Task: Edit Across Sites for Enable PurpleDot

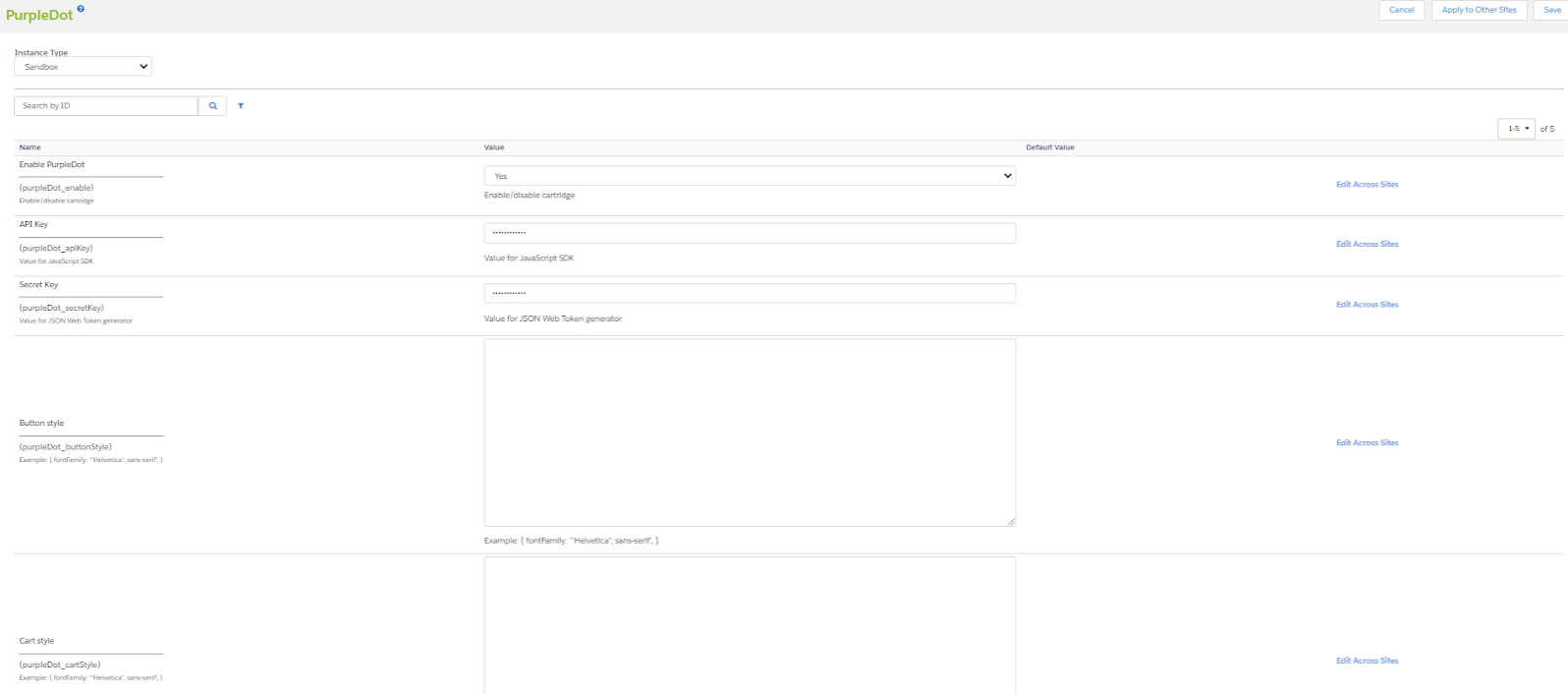Action: [x=1367, y=185]
